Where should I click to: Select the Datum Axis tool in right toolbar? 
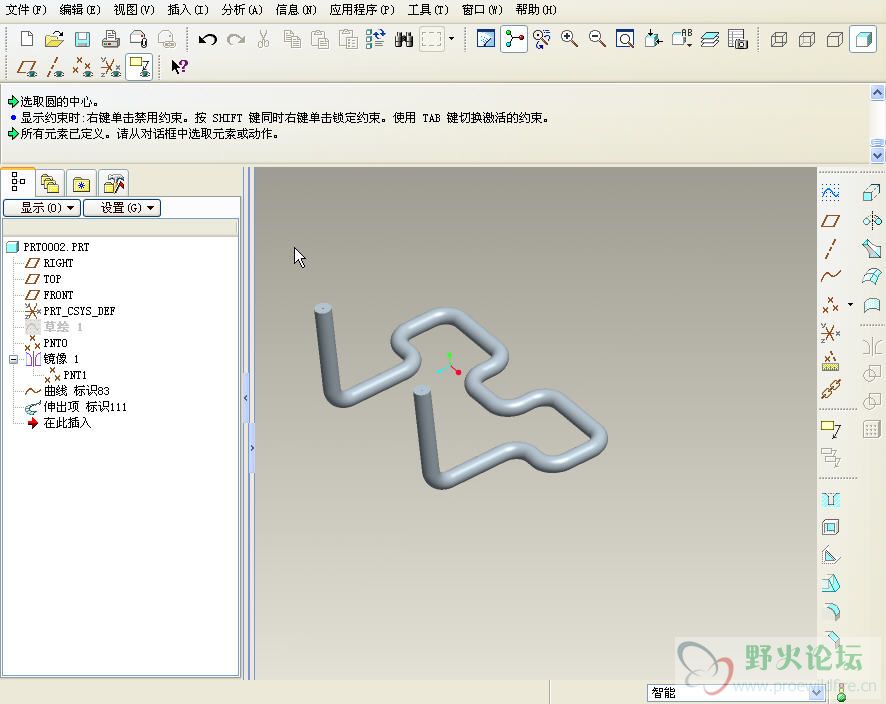[830, 249]
